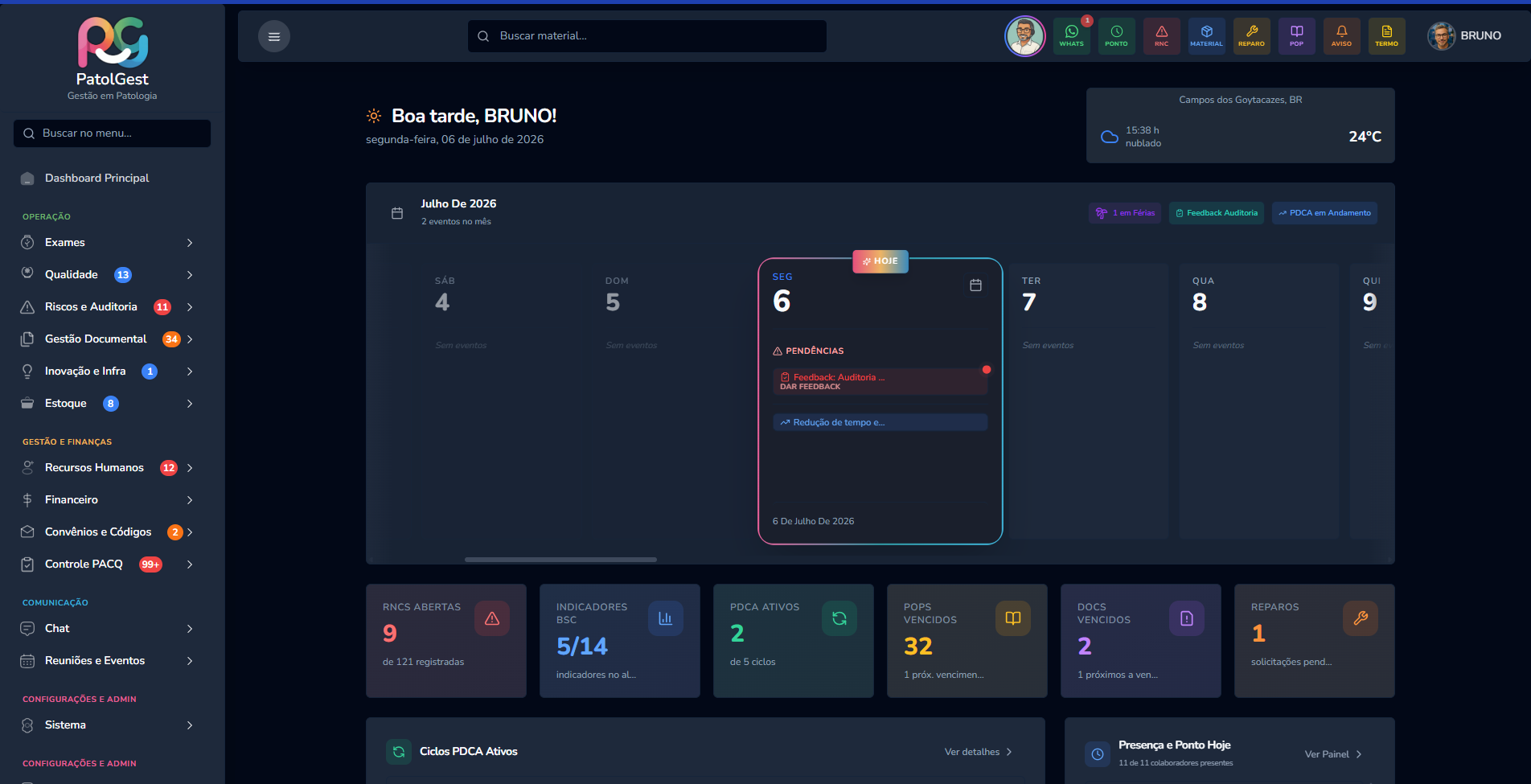Click the calendar horizontal scrollbar

560,560
